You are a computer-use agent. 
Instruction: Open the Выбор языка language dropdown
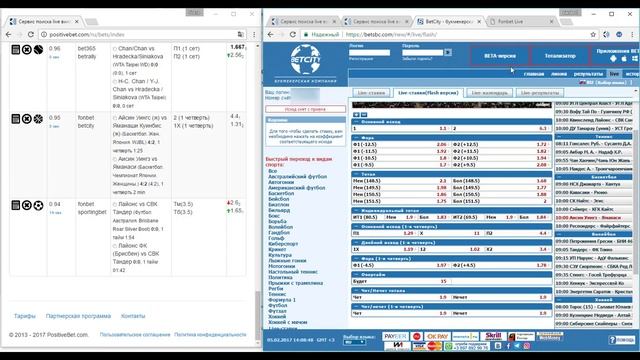(354, 342)
